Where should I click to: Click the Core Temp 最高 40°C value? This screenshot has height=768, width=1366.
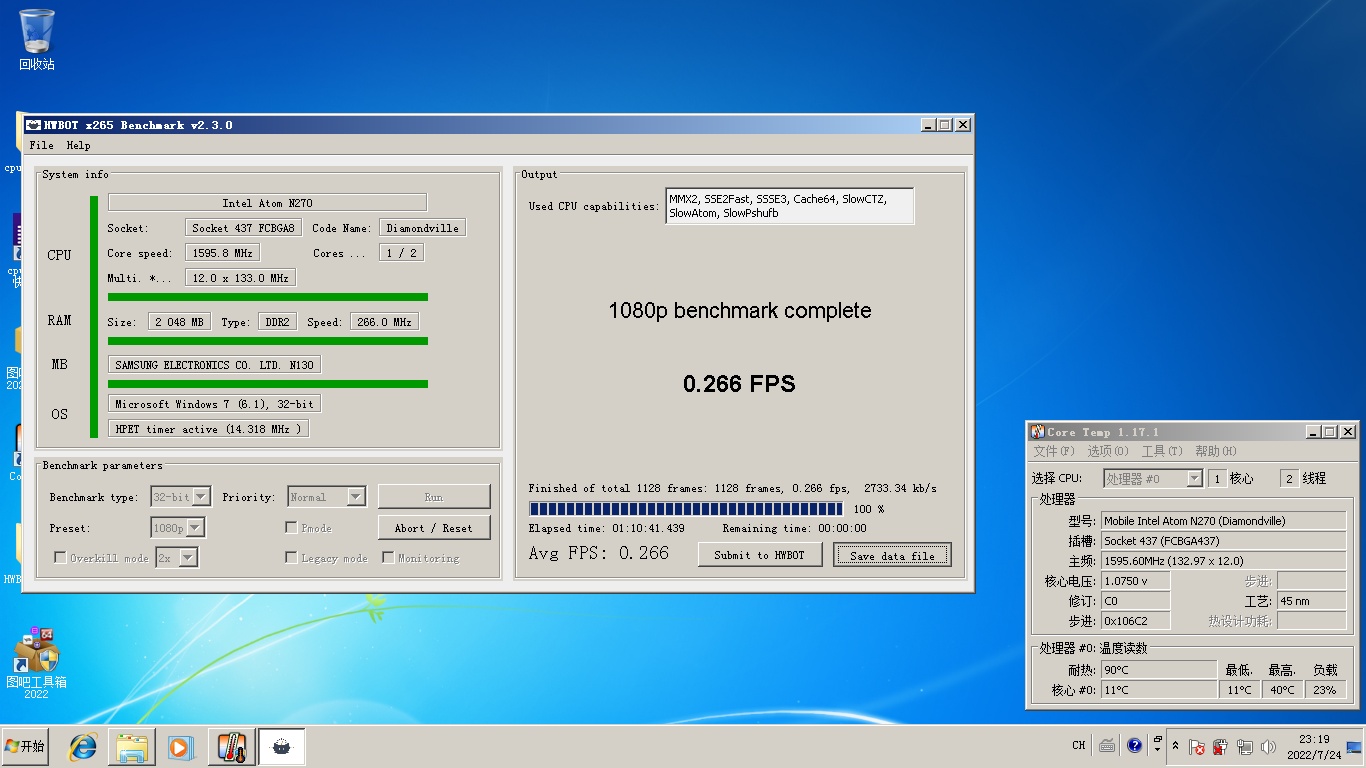tap(1282, 690)
